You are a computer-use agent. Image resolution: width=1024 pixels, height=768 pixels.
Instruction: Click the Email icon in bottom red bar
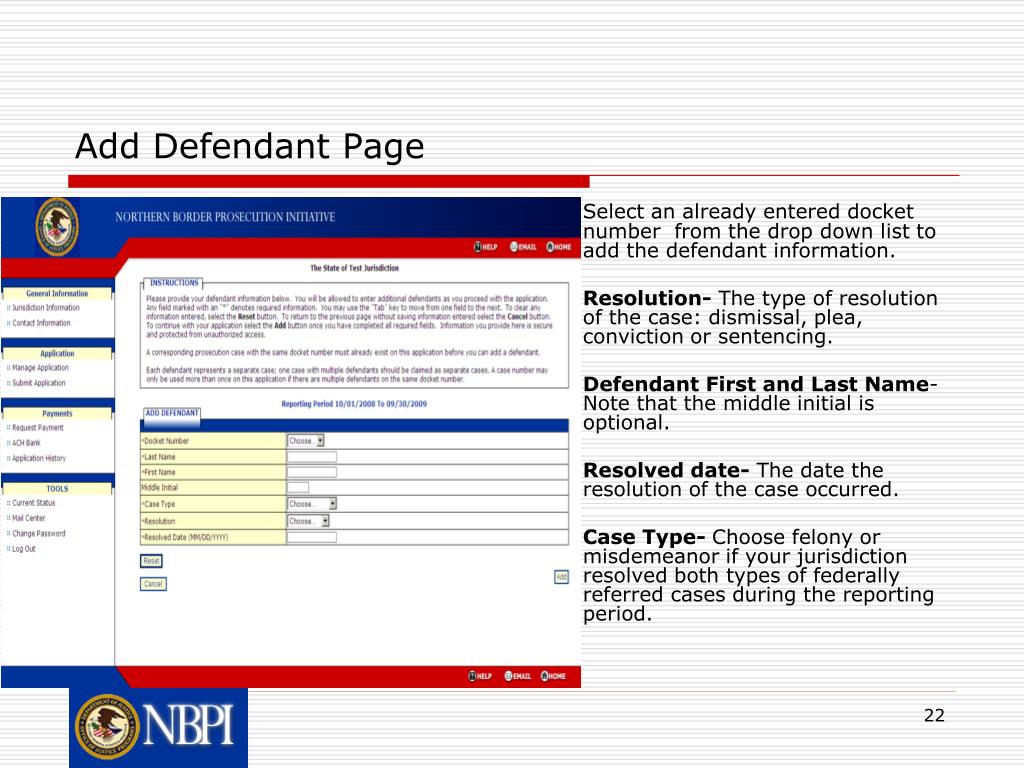coord(518,676)
